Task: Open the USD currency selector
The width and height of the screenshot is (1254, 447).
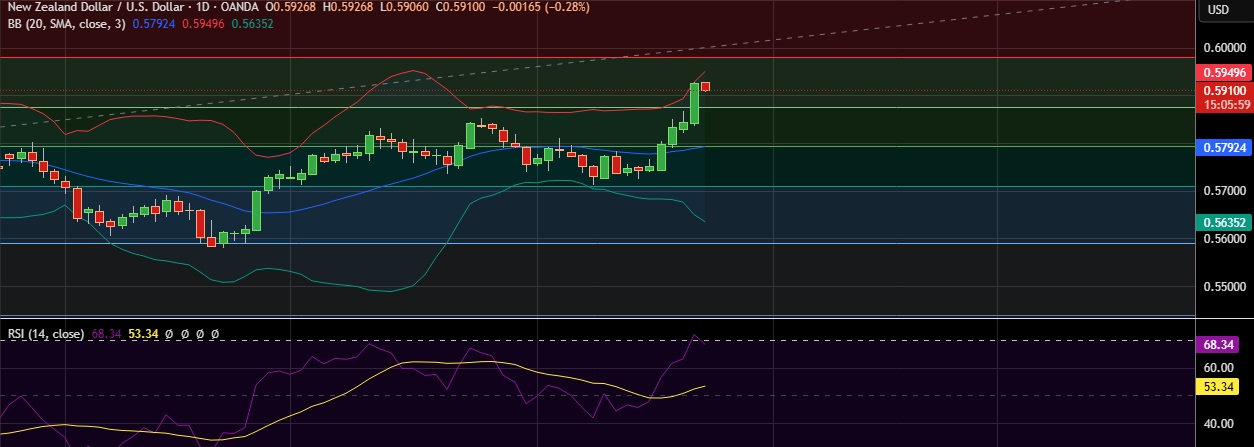Action: [x=1218, y=10]
